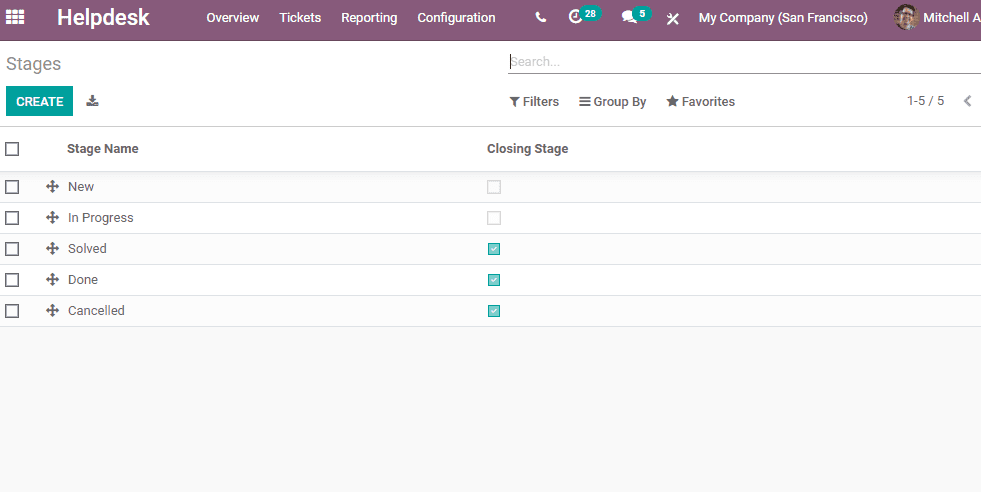The image size is (981, 492).
Task: Toggle Closing Stage for New
Action: (494, 187)
